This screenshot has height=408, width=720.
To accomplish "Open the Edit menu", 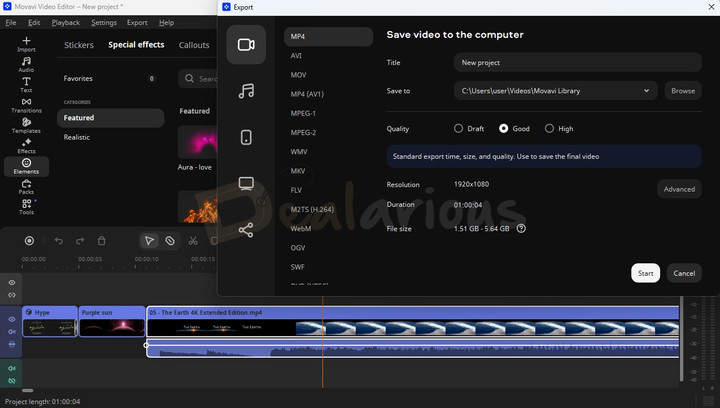I will (x=34, y=22).
